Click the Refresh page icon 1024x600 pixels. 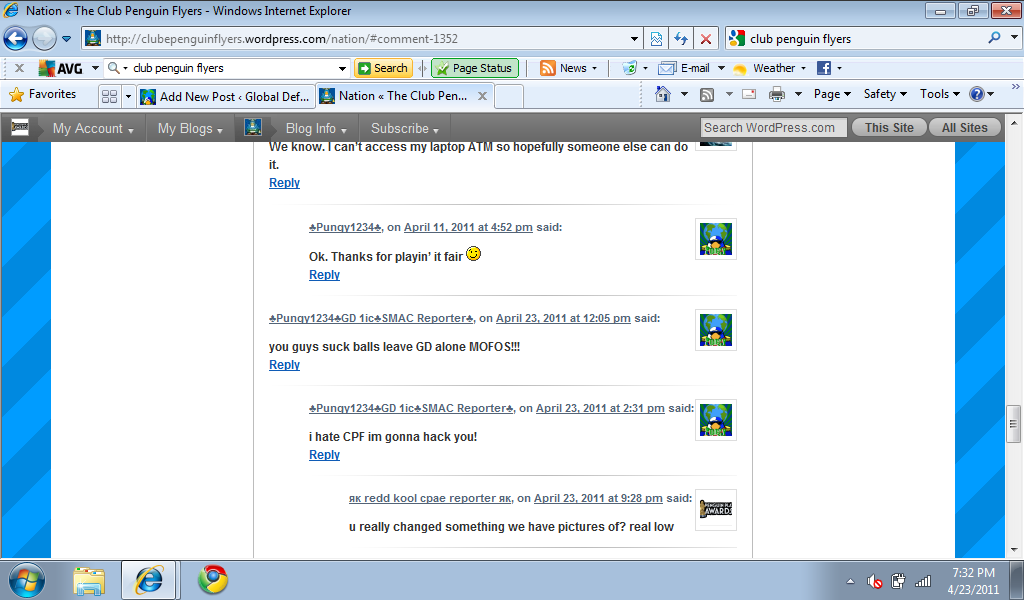pyautogui.click(x=681, y=39)
